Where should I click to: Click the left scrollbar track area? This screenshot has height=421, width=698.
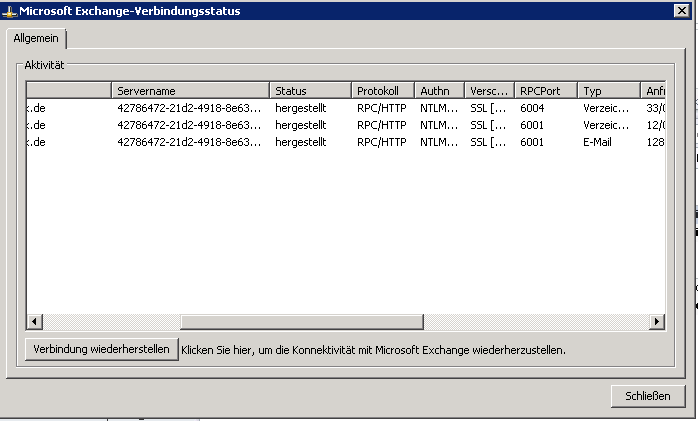point(111,321)
